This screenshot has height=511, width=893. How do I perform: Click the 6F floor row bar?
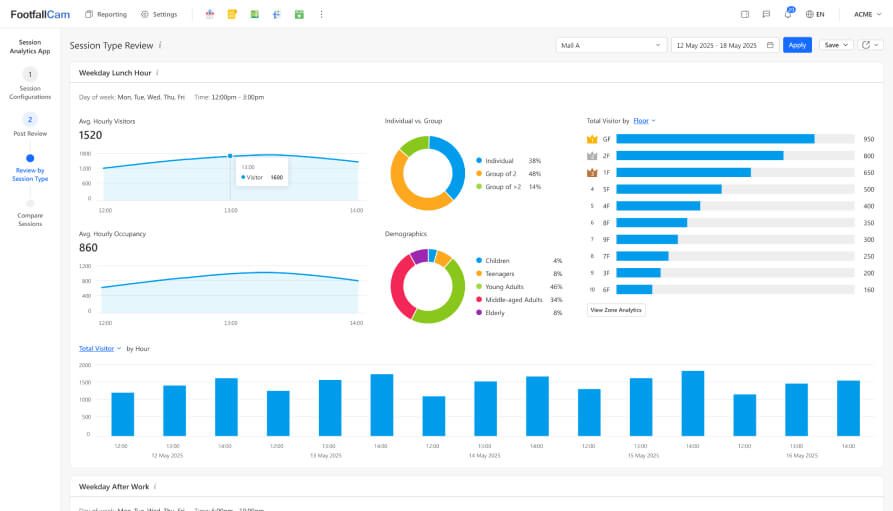(634, 289)
